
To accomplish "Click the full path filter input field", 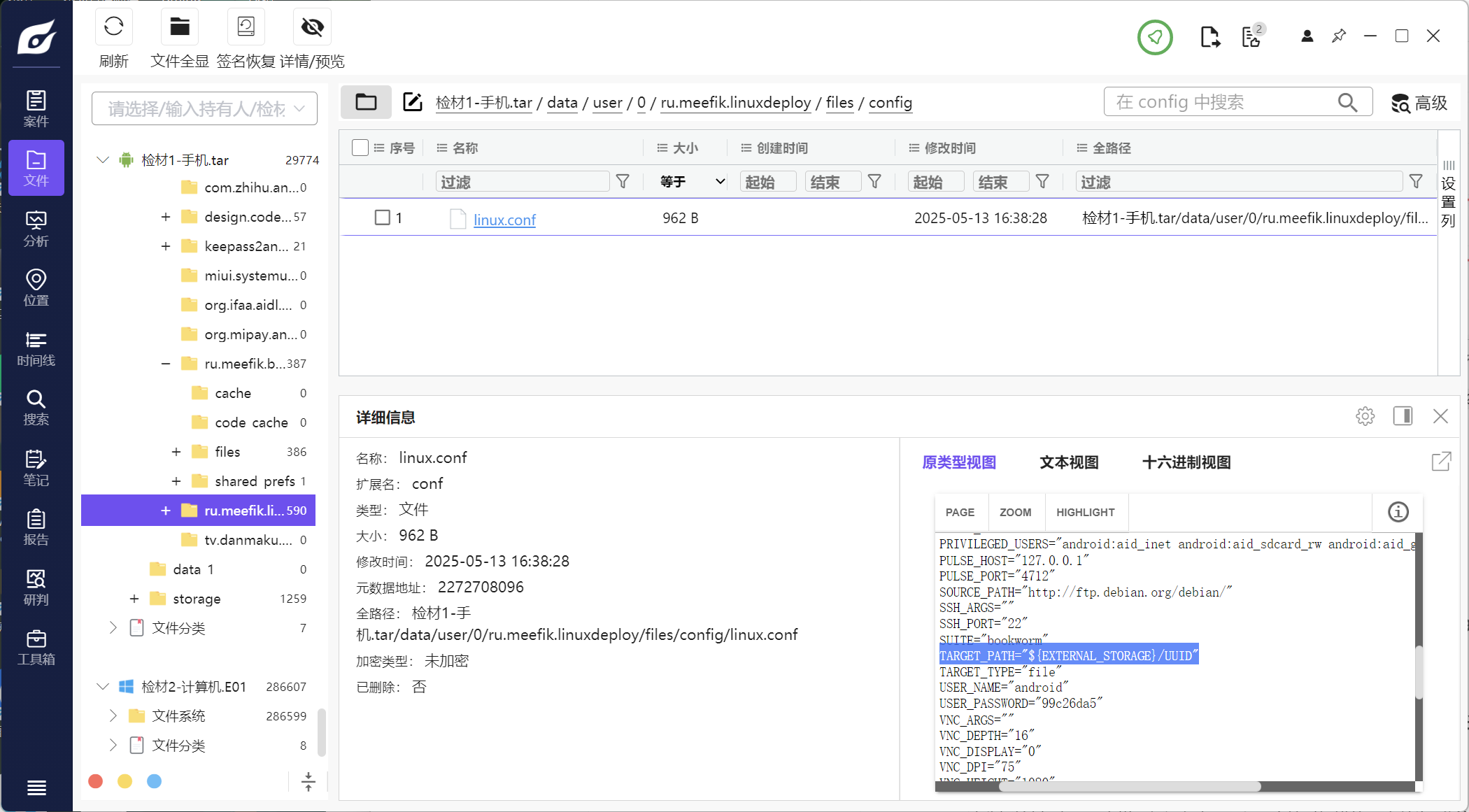I will click(x=1239, y=182).
